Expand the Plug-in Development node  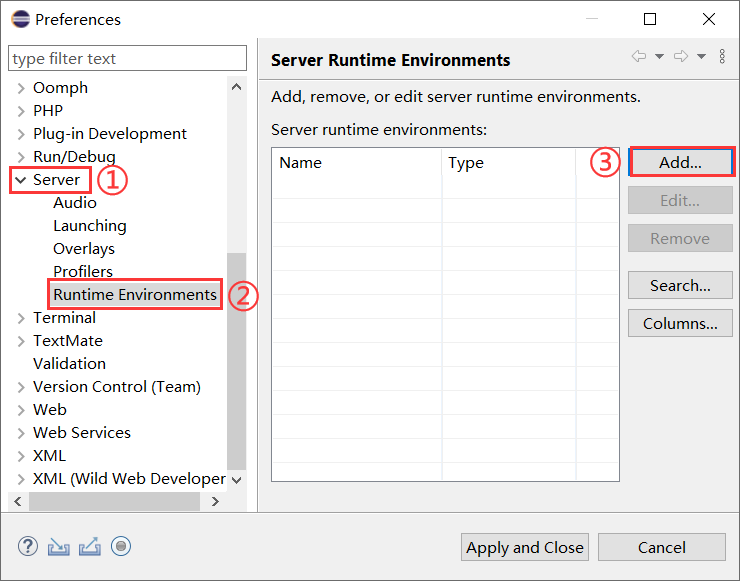pos(21,134)
